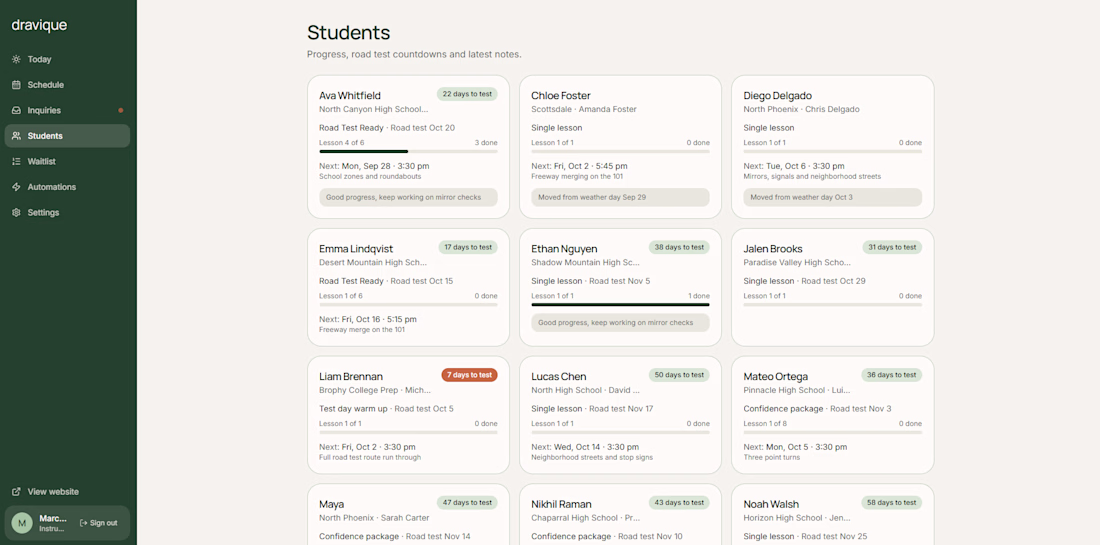Click Ava Whitfield's 22 days to test badge

[467, 94]
